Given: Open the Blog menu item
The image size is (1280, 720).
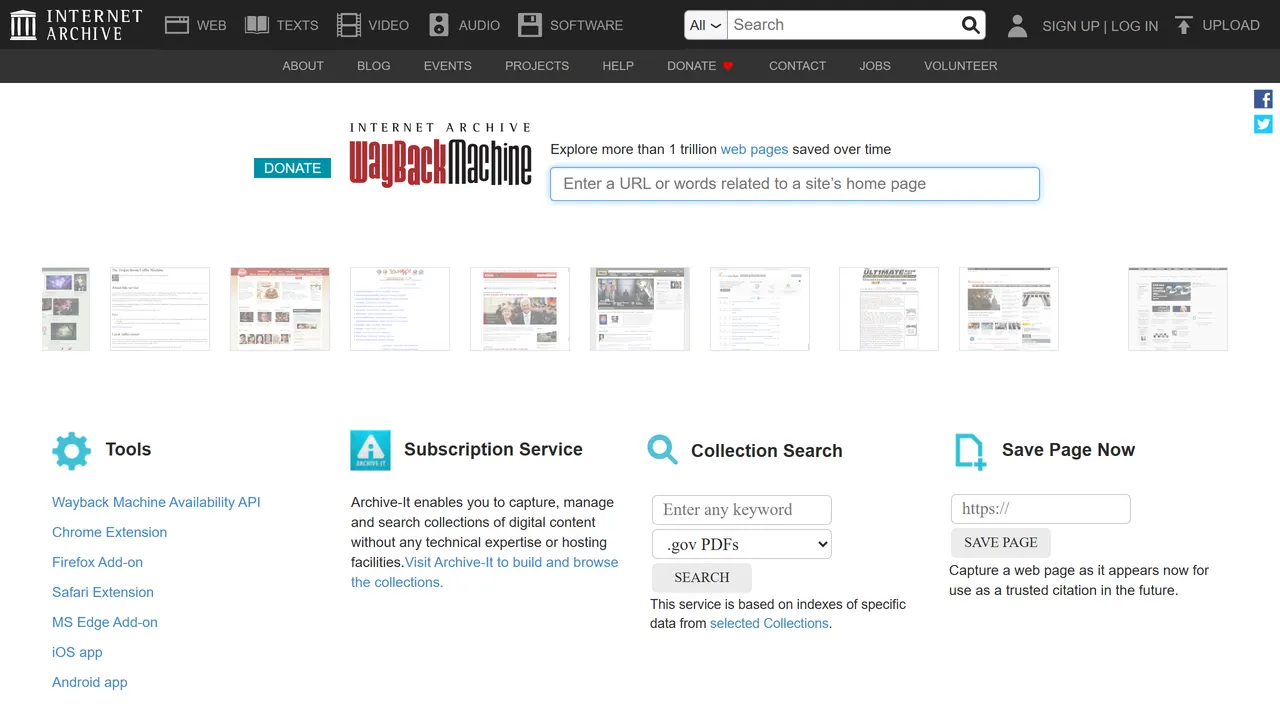Looking at the screenshot, I should click(374, 66).
